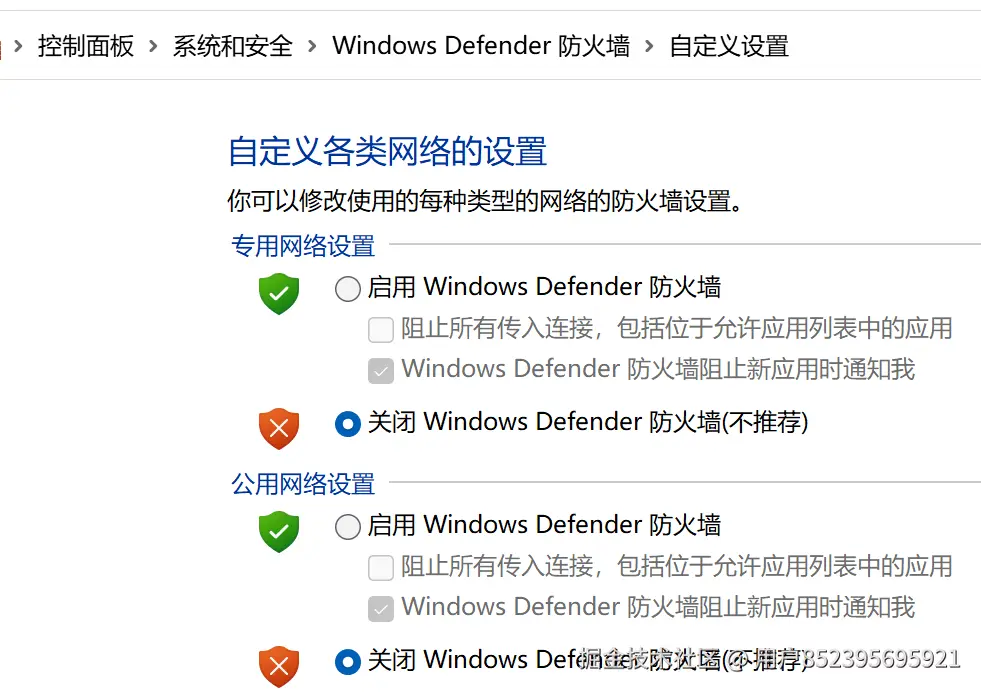Click 自定义设置 breadcrumb segment
981x692 pixels.
729,46
